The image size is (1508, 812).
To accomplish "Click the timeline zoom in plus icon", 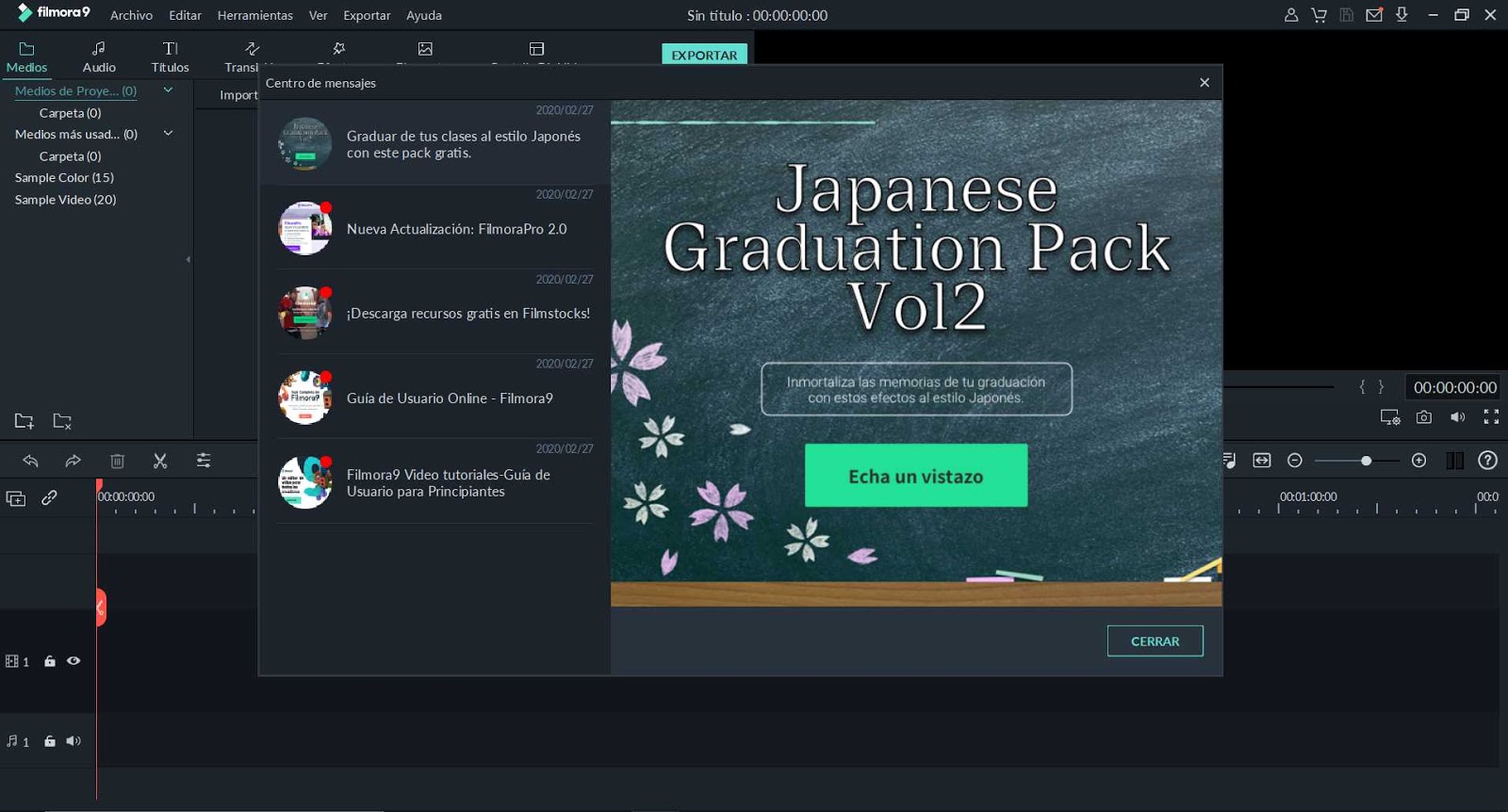I will [x=1419, y=461].
